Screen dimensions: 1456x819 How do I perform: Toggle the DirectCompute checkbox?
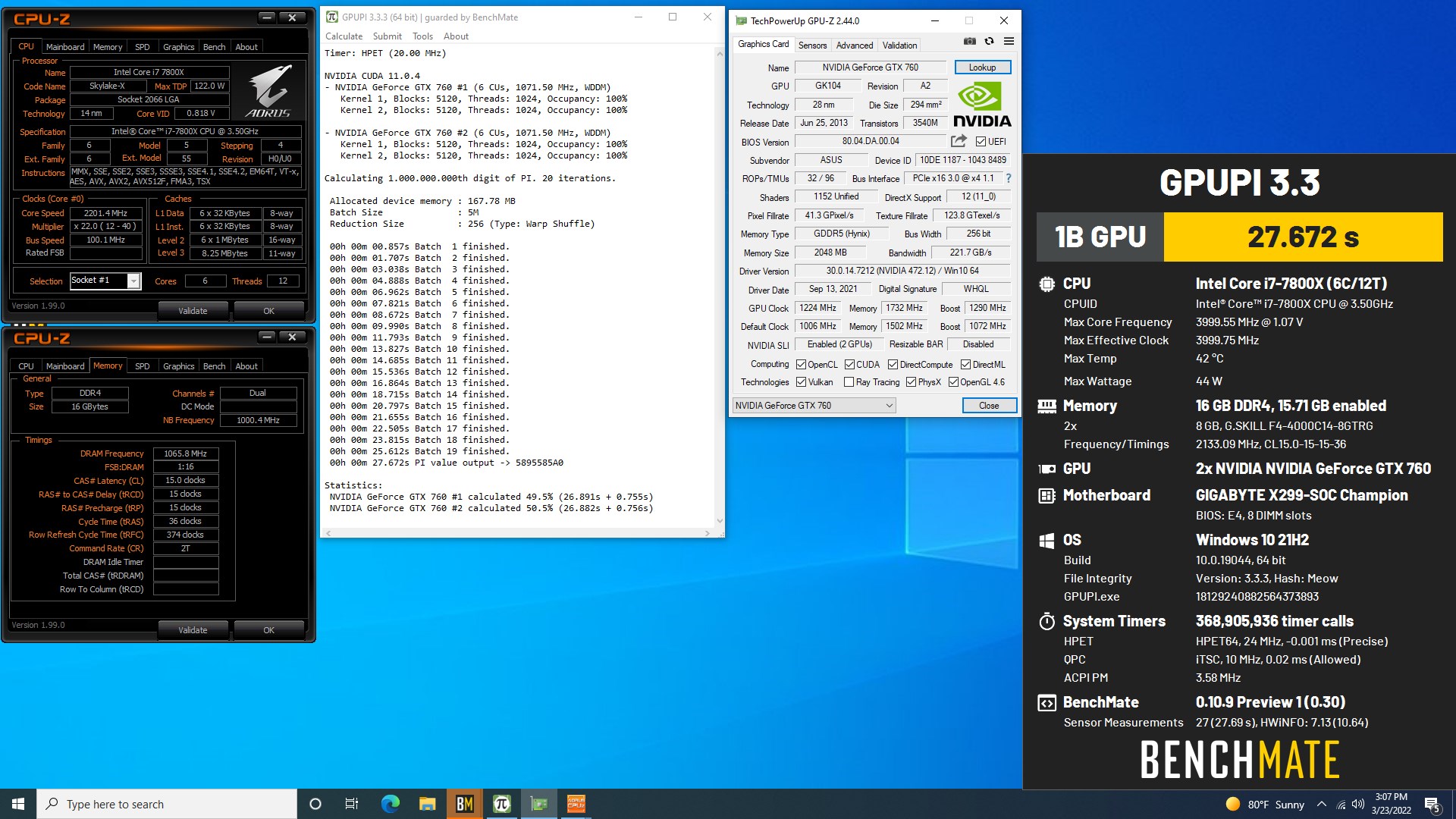(x=893, y=365)
